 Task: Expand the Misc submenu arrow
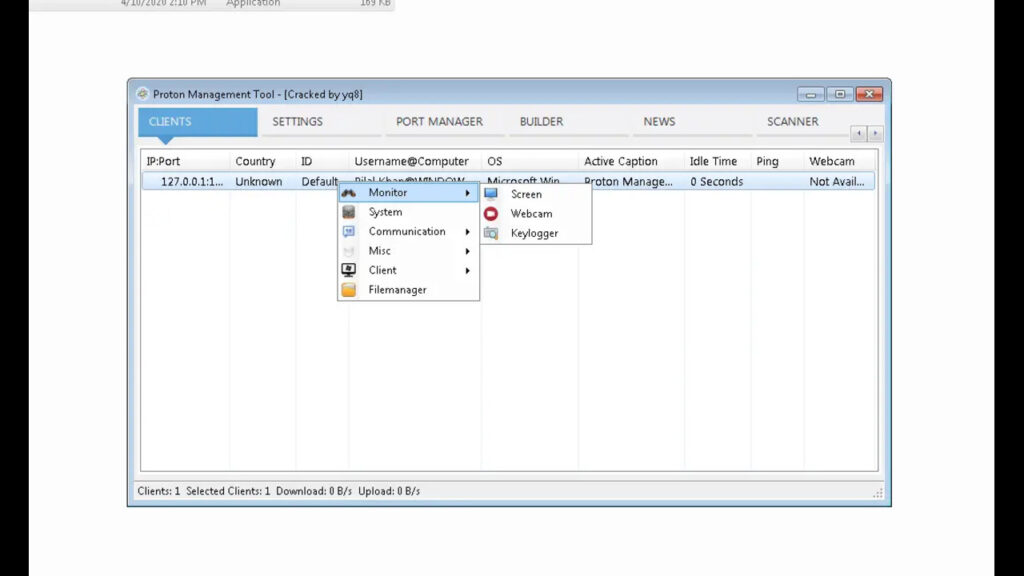(468, 251)
